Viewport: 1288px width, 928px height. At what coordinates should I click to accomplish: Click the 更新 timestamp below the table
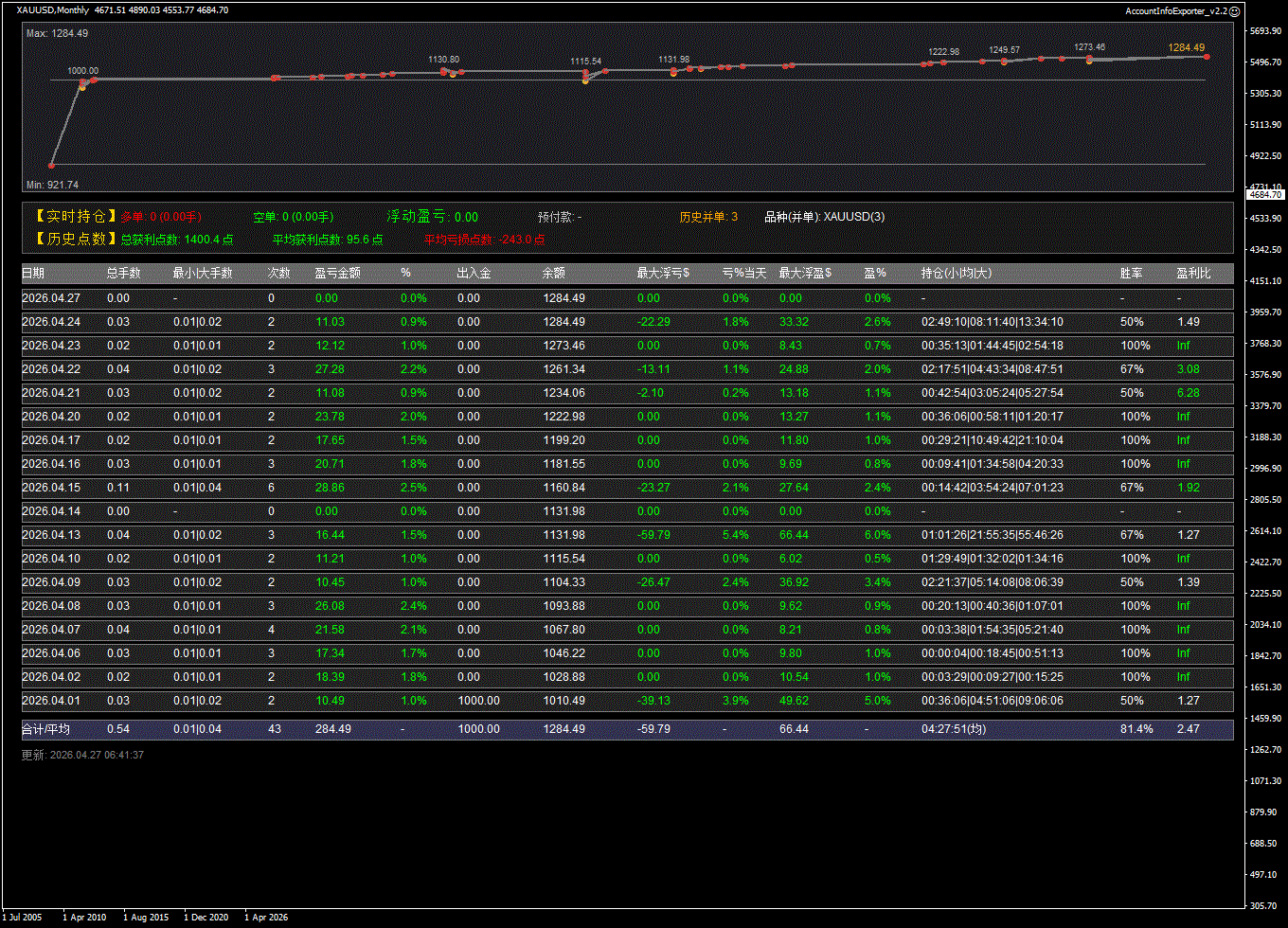tap(82, 755)
